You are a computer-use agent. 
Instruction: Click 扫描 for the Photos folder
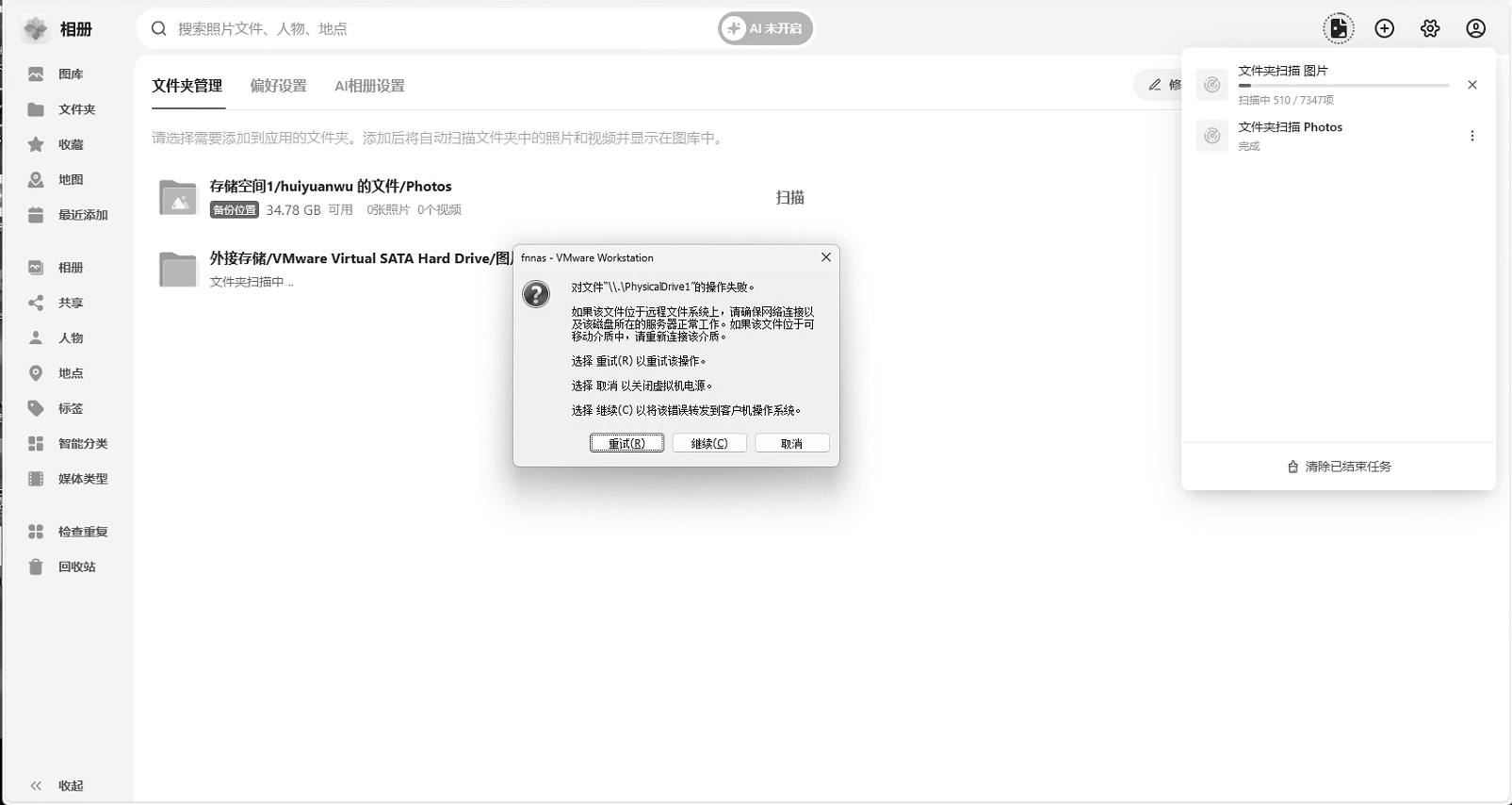789,198
